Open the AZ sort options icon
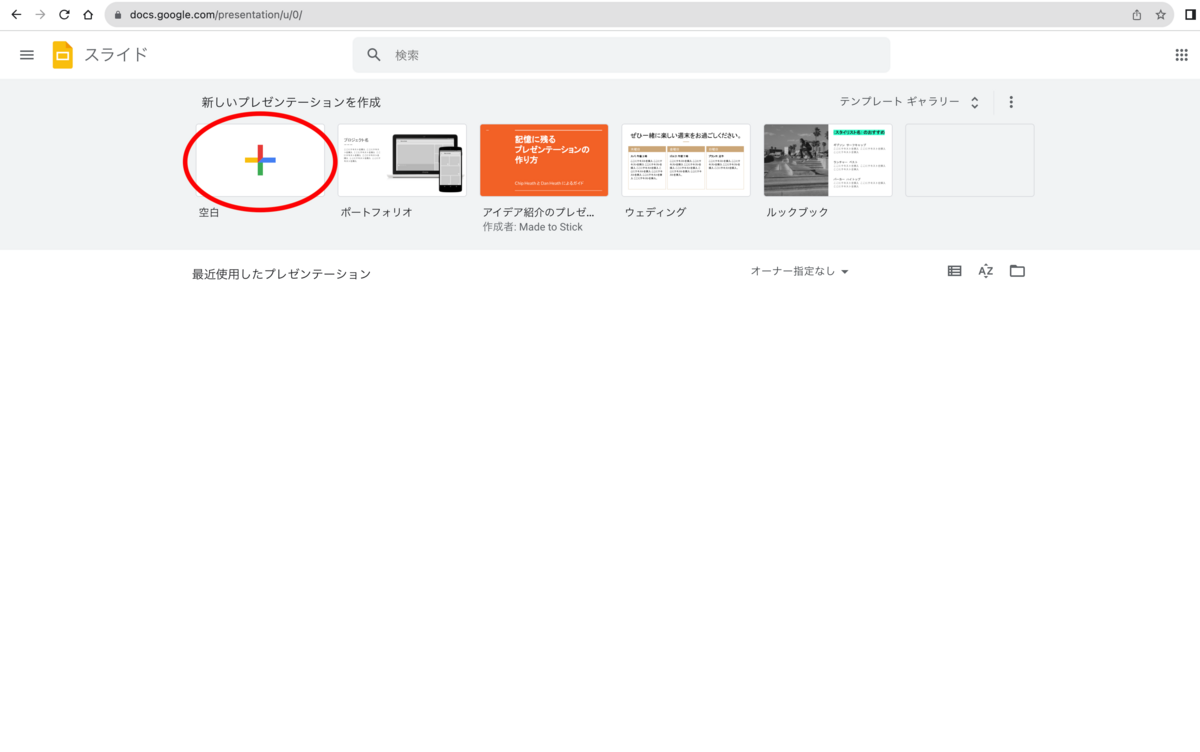The image size is (1200, 752). [x=985, y=271]
